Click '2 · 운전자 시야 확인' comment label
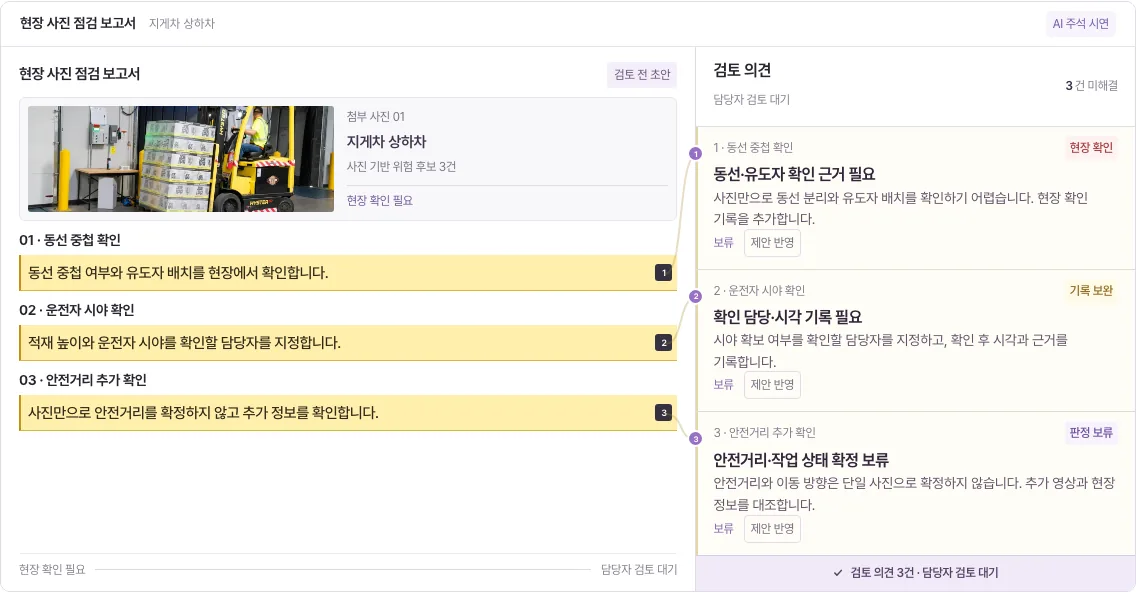1136x592 pixels. pos(759,291)
